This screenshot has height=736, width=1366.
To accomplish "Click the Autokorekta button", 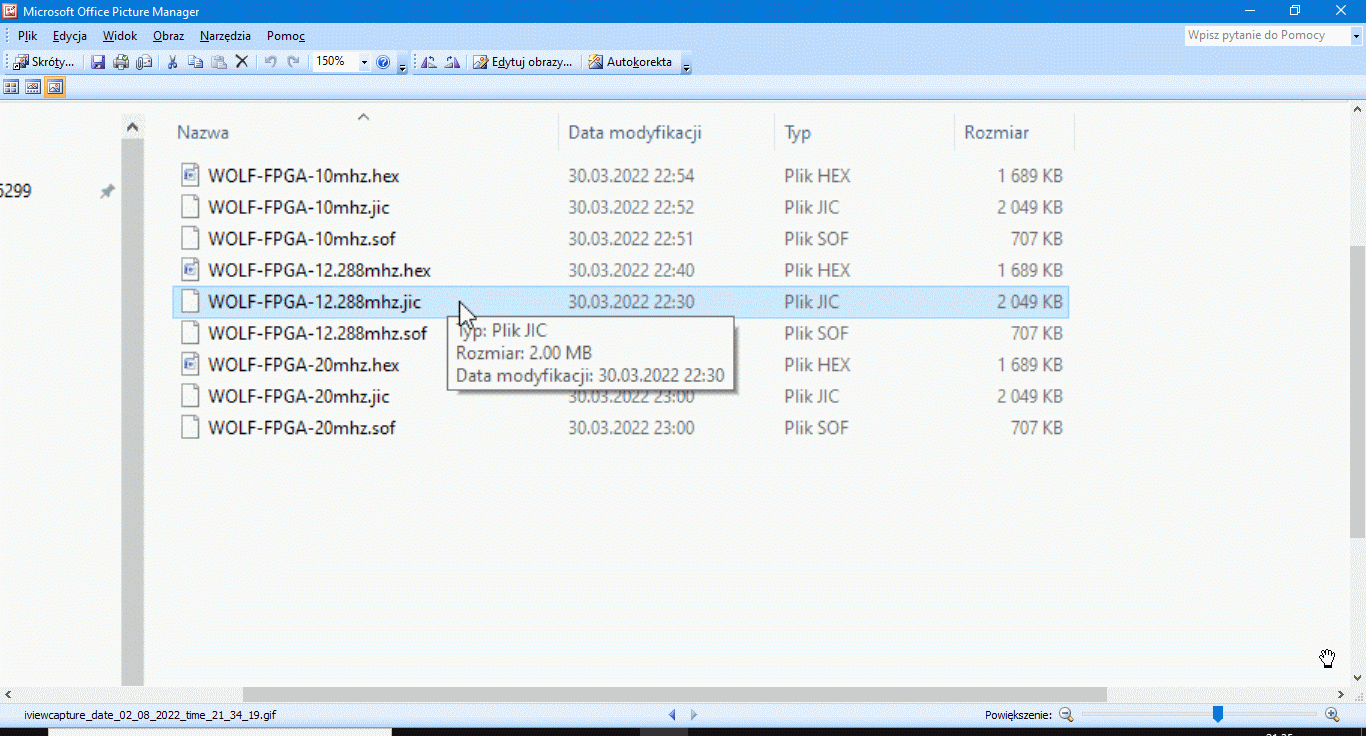I will tap(630, 62).
